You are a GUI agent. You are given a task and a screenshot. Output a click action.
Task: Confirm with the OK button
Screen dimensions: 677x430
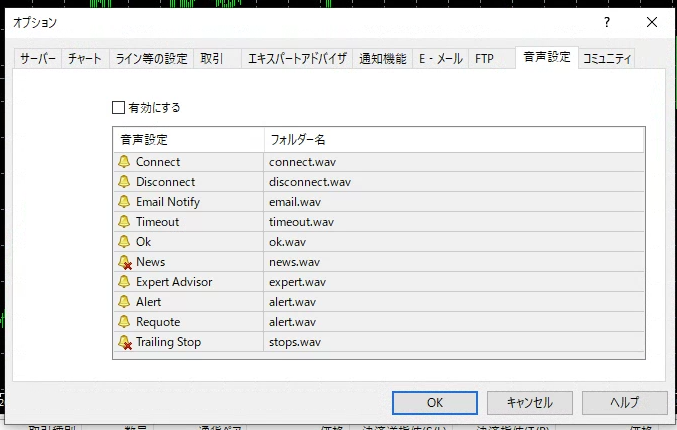(x=435, y=403)
